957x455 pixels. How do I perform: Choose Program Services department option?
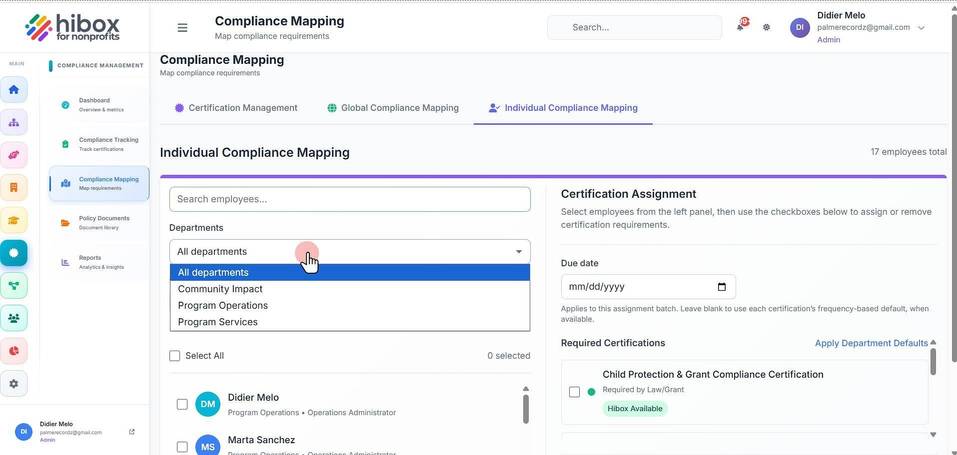[350, 322]
